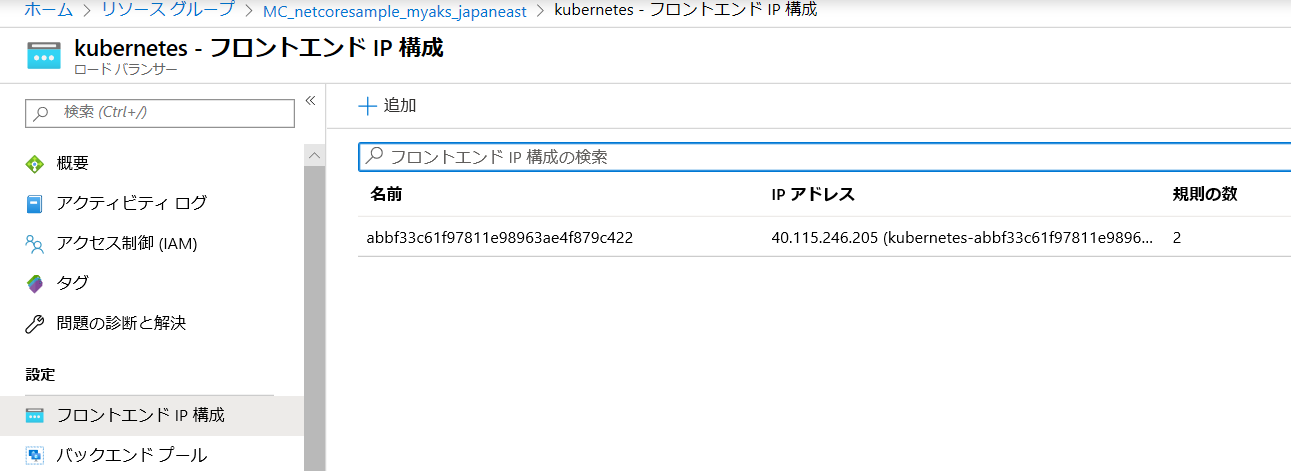Sort by IP アドレス column header

coord(813,194)
